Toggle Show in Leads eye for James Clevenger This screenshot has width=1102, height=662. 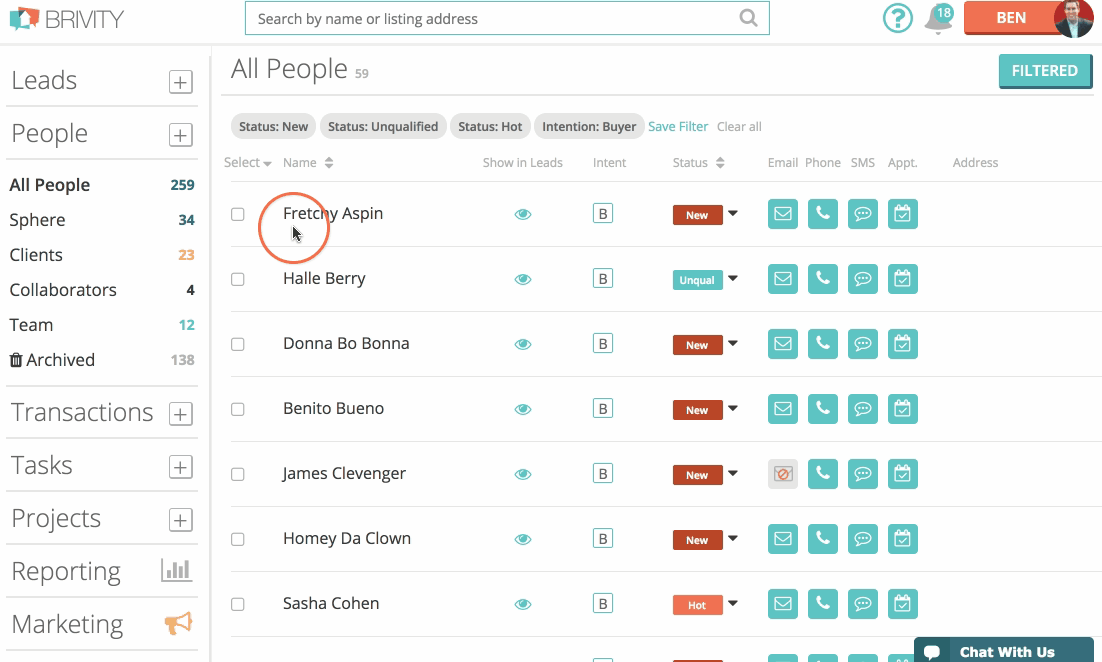click(x=523, y=474)
